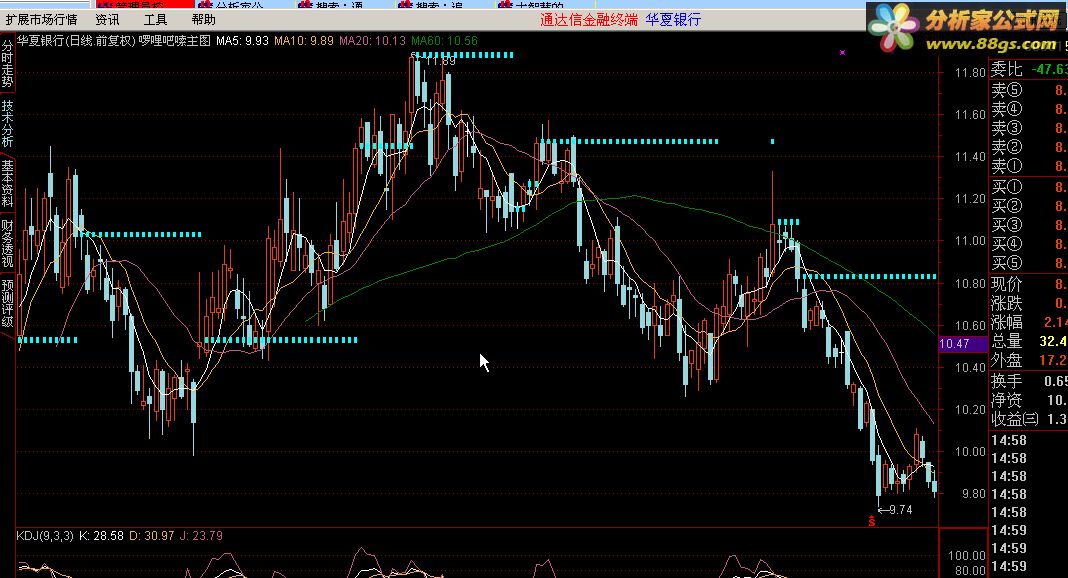Click the 10.20 price axis label

pyautogui.click(x=970, y=410)
